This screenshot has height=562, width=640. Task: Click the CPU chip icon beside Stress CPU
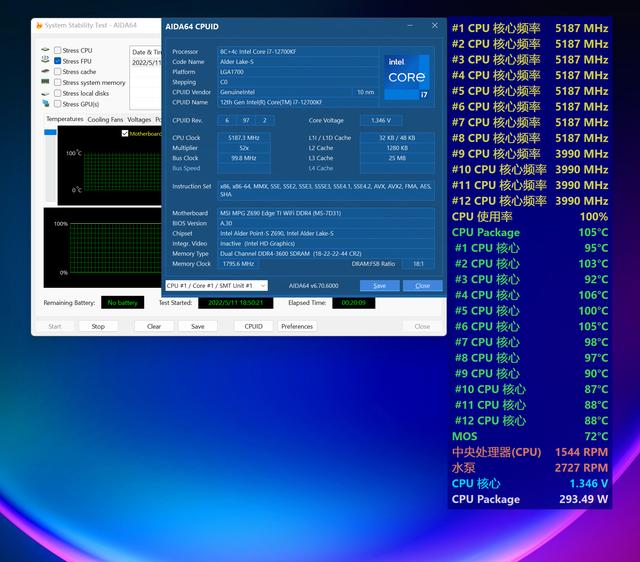pyautogui.click(x=45, y=50)
